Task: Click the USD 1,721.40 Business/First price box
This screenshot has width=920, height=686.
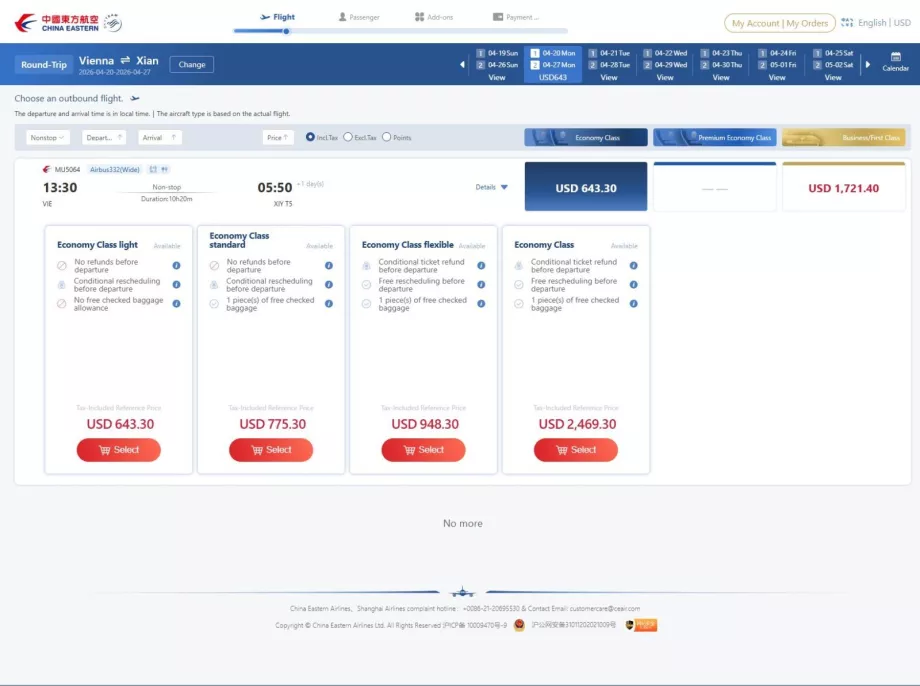Action: [843, 188]
